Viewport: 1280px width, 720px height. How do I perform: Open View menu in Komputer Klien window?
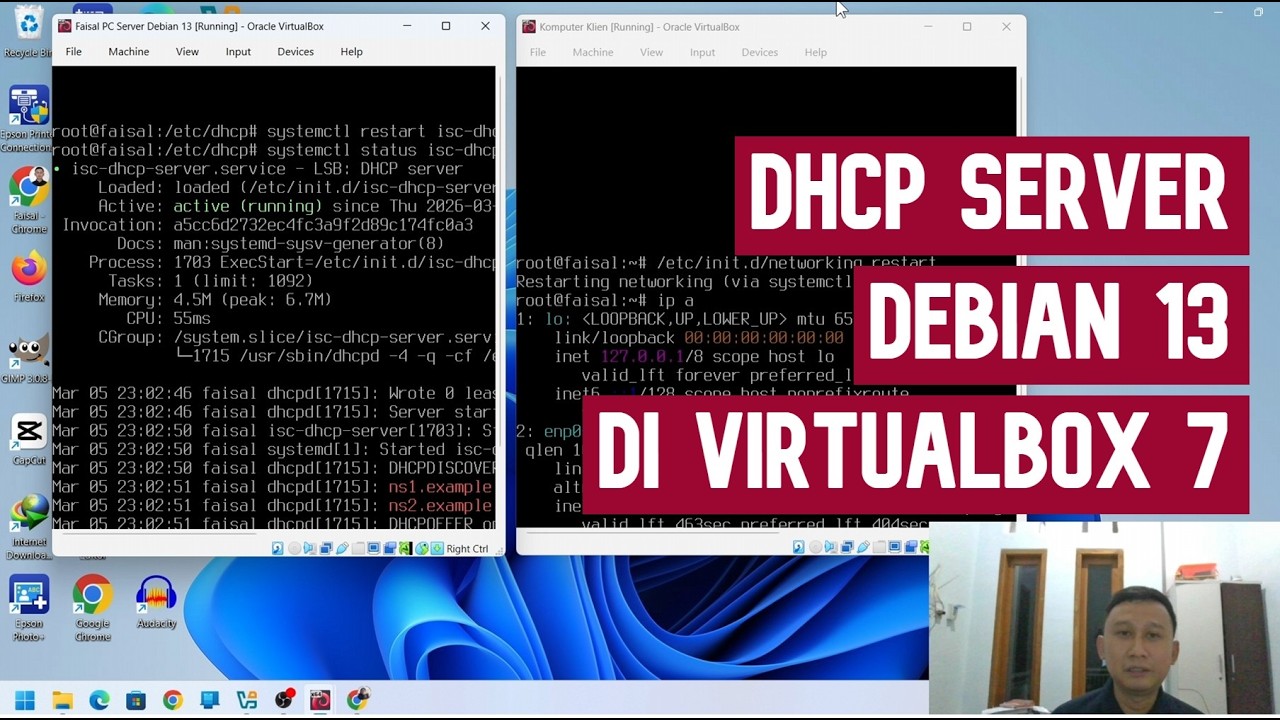(651, 52)
